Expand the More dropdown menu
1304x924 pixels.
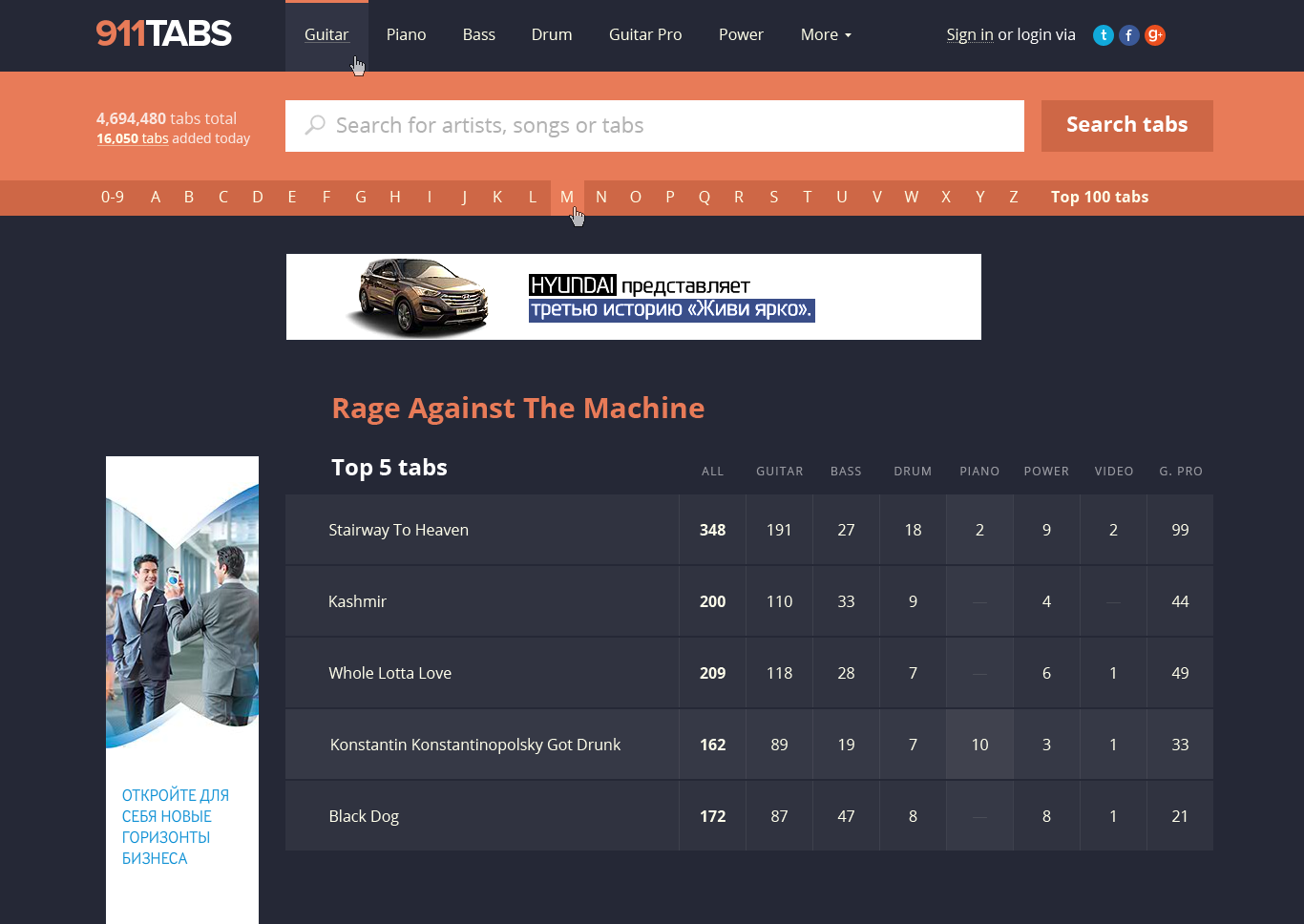[826, 35]
